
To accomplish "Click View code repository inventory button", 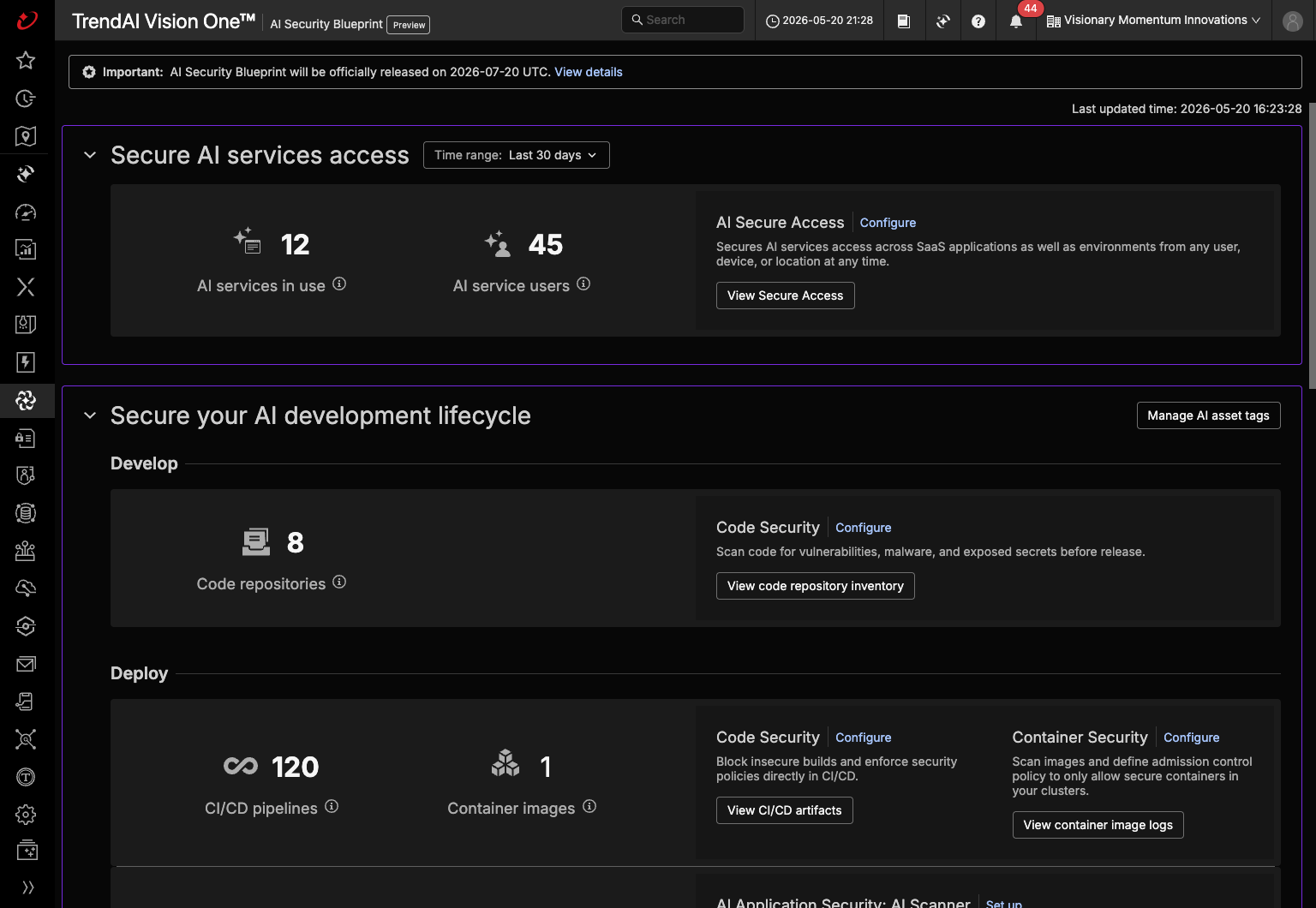I will [x=816, y=586].
